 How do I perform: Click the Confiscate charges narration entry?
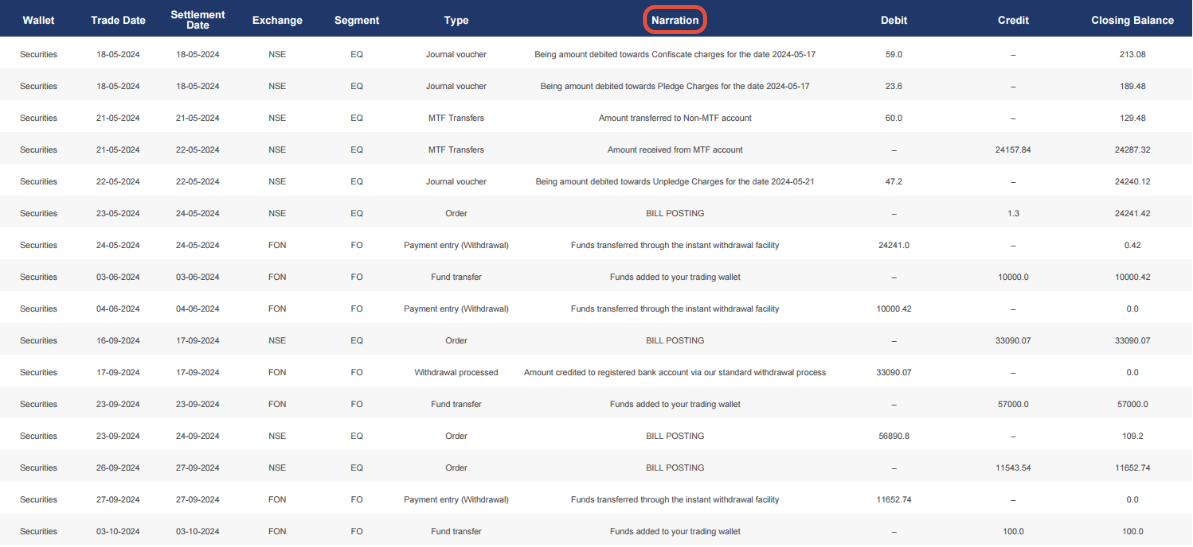tap(675, 54)
